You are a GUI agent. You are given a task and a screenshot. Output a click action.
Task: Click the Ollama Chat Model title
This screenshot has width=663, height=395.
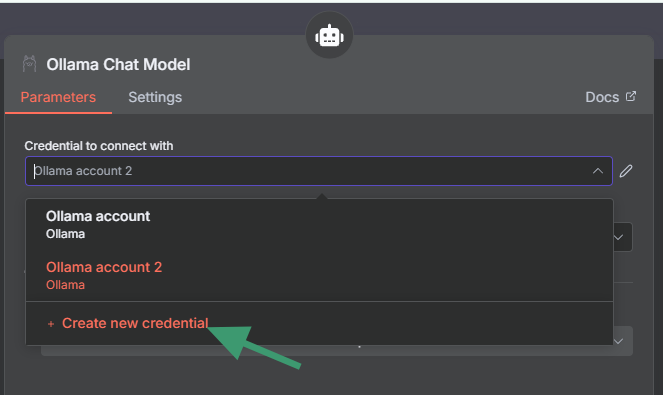click(x=118, y=64)
